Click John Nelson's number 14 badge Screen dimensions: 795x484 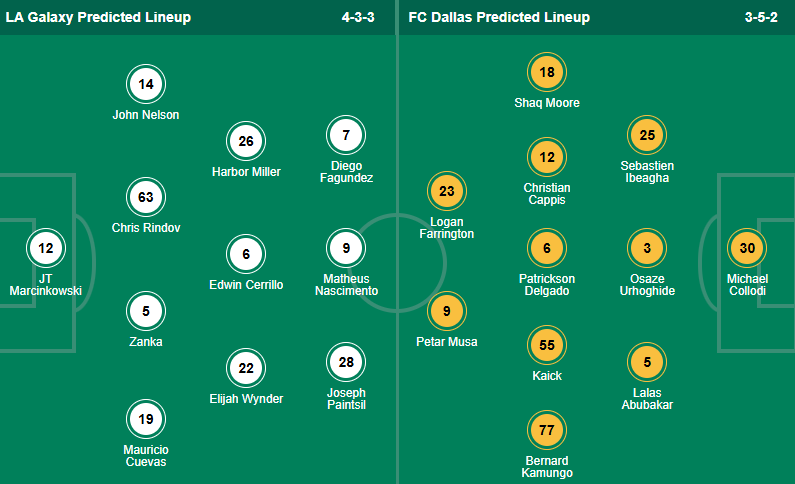click(146, 85)
